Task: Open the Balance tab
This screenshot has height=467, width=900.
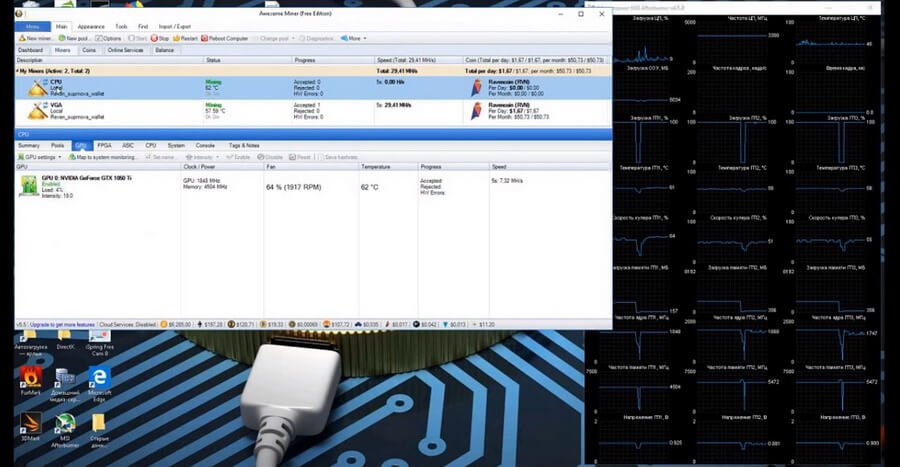Action: pyautogui.click(x=164, y=50)
